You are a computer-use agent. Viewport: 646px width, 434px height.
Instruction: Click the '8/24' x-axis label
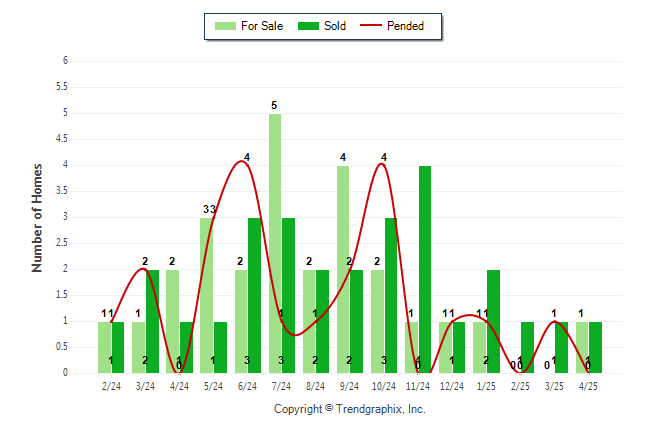click(315, 386)
